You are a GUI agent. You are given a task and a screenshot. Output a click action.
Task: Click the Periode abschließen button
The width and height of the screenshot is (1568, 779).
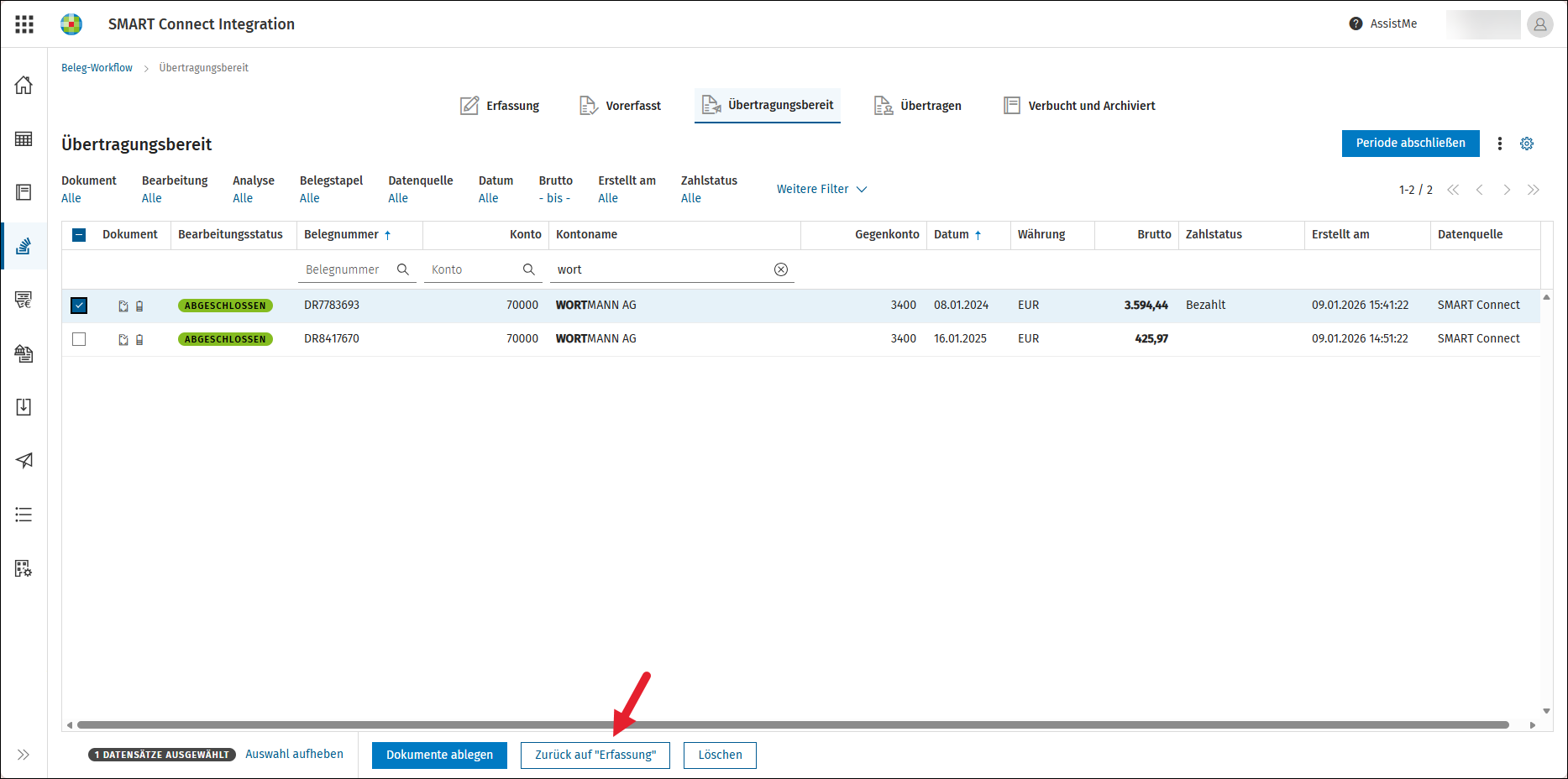pyautogui.click(x=1411, y=144)
